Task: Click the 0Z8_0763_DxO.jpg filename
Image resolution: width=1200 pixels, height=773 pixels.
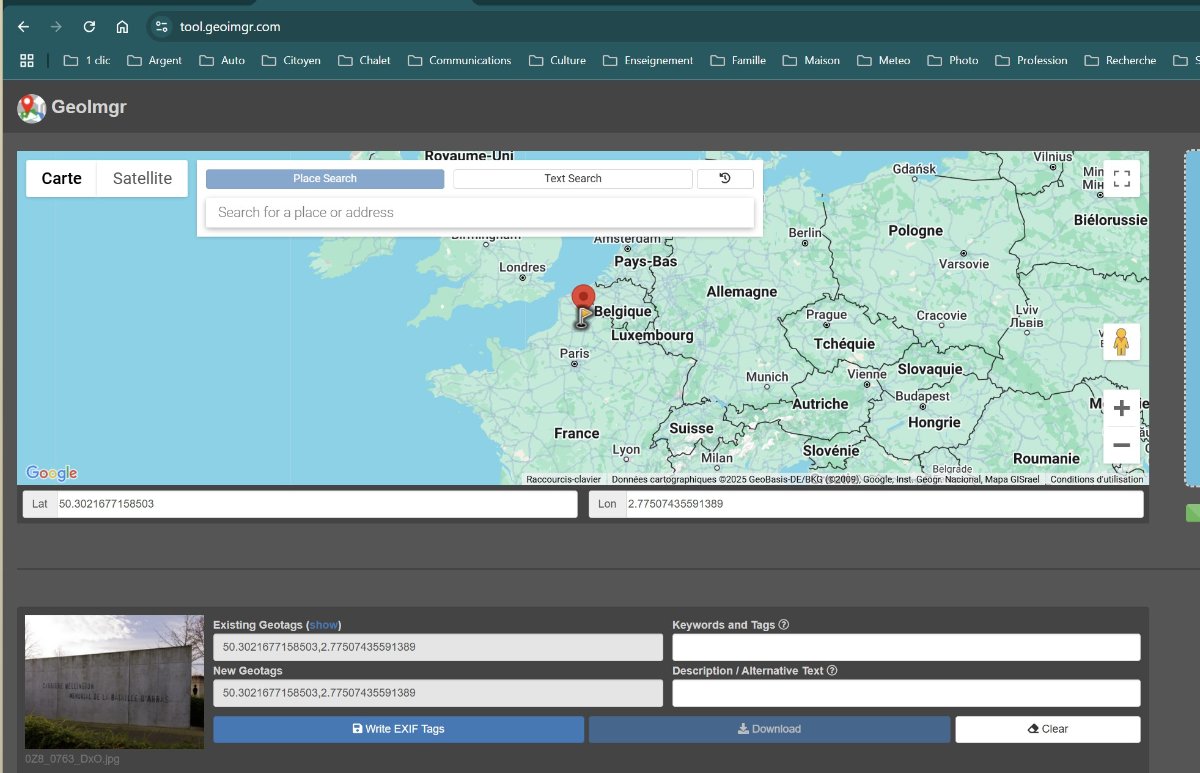Action: (72, 759)
